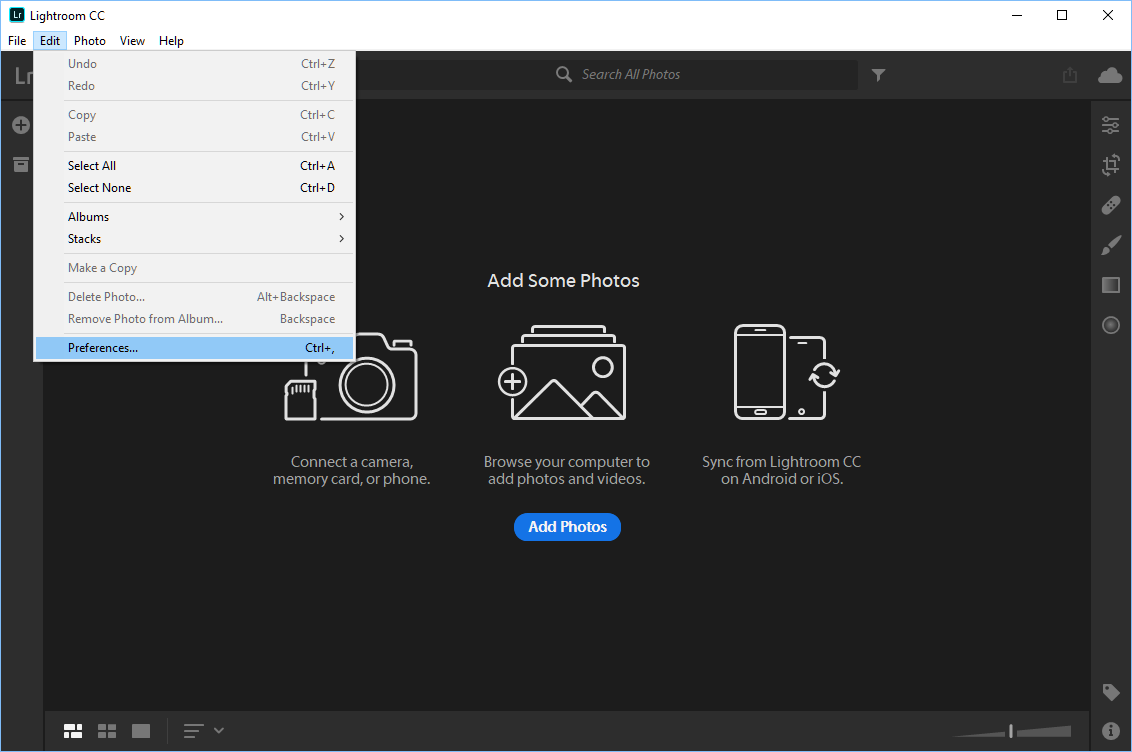1132x752 pixels.
Task: Switch to Photo Grid view
Action: (73, 731)
